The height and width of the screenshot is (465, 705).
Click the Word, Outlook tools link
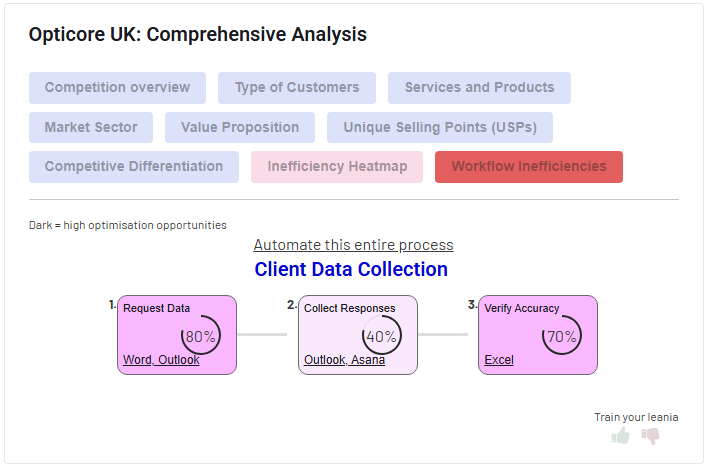[161, 360]
